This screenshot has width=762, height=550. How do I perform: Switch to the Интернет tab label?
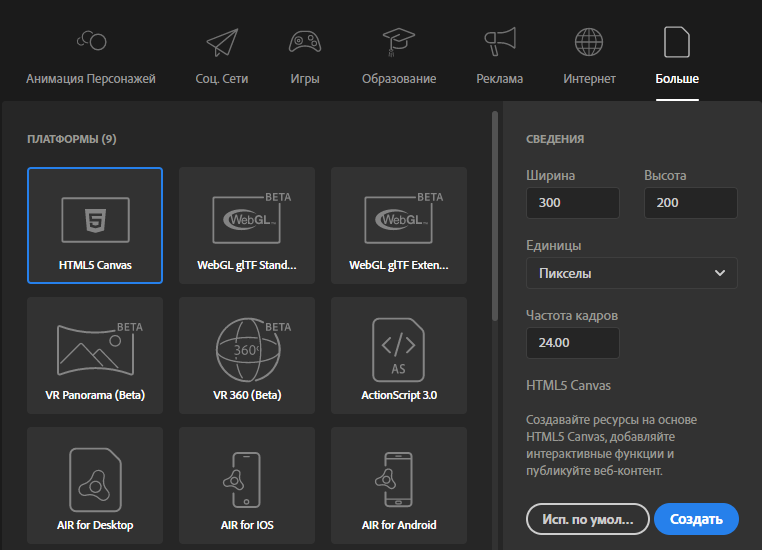pyautogui.click(x=589, y=79)
